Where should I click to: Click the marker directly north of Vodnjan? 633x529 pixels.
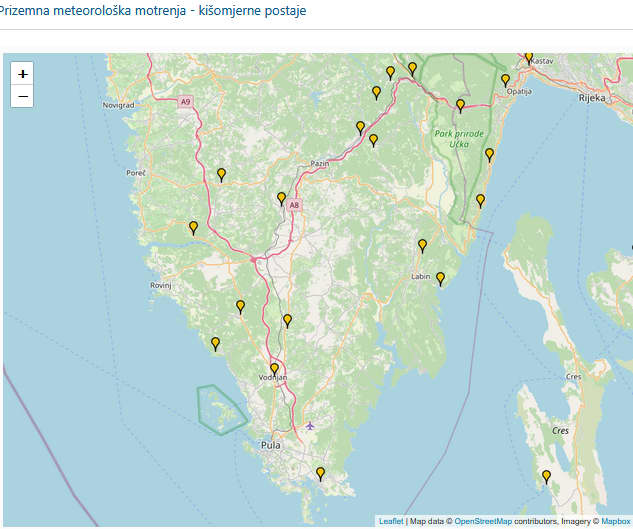click(x=287, y=320)
